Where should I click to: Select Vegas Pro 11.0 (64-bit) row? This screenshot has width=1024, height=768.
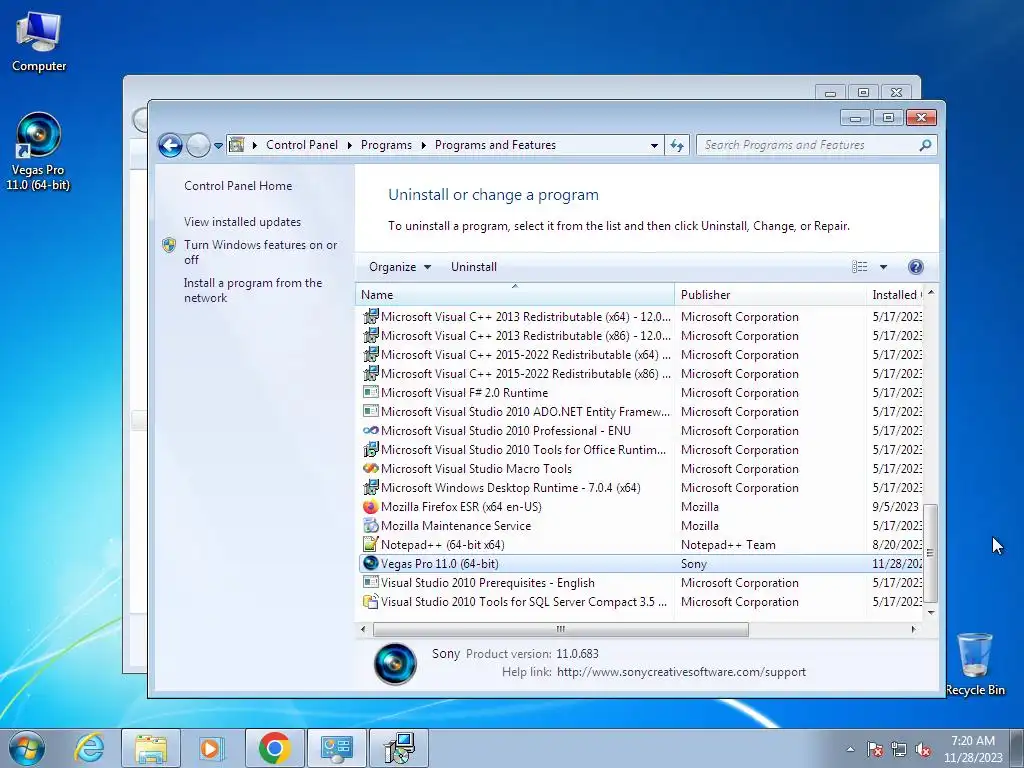point(640,563)
